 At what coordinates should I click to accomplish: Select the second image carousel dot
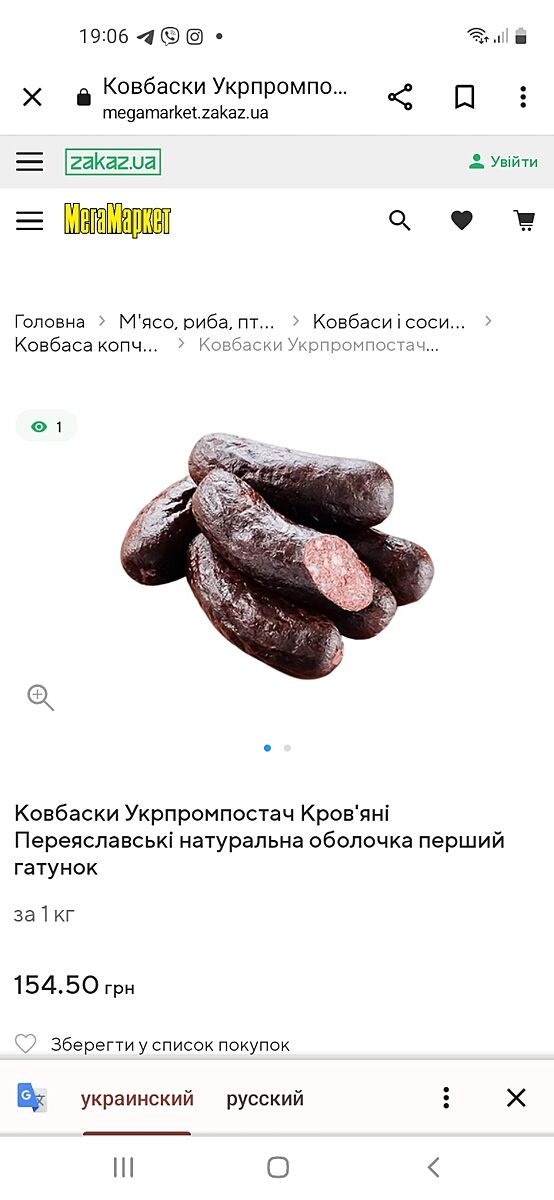(x=287, y=748)
